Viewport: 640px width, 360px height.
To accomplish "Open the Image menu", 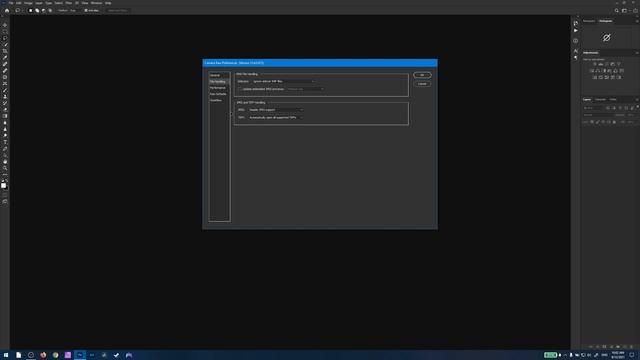I will pyautogui.click(x=28, y=3).
